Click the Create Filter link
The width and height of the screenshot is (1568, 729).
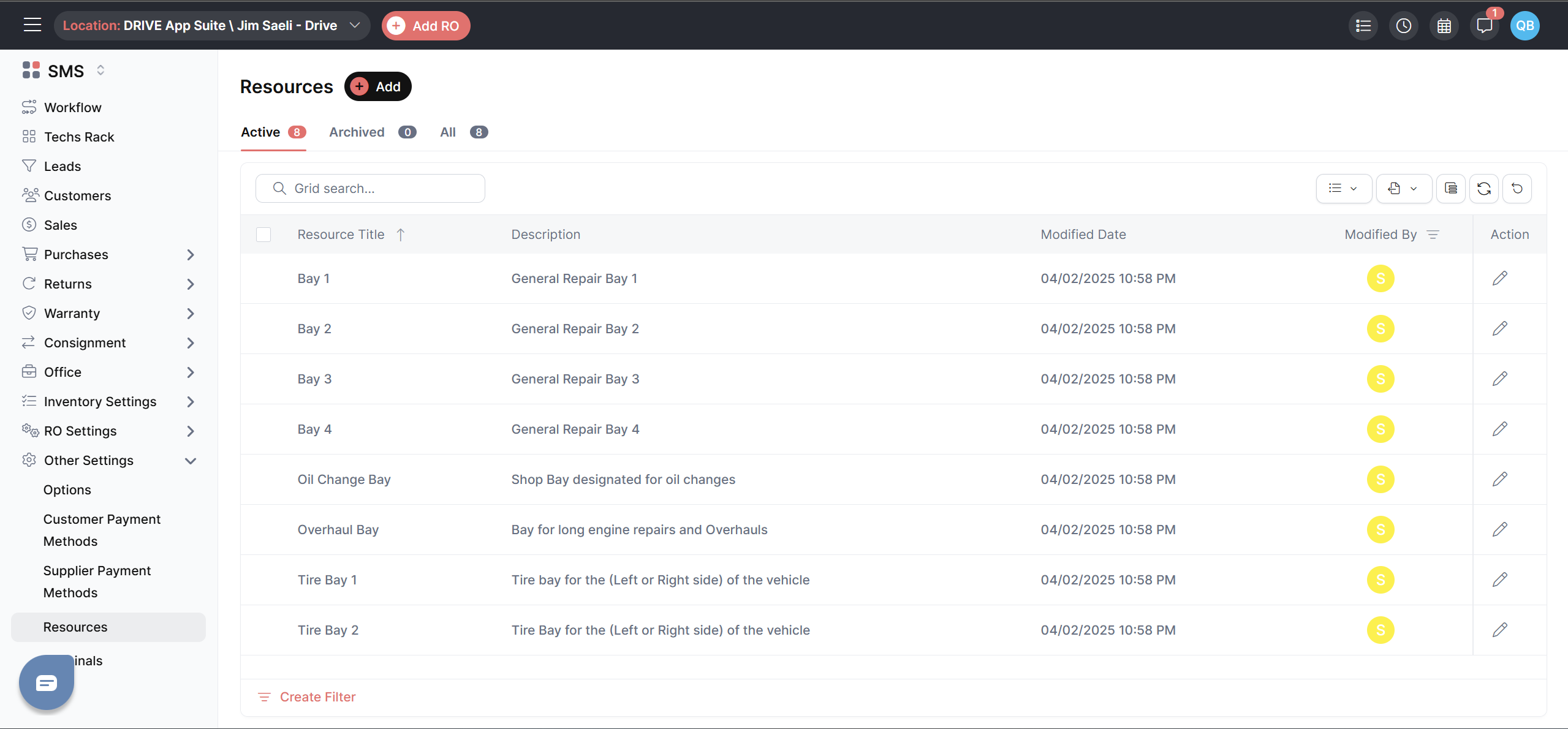[317, 697]
